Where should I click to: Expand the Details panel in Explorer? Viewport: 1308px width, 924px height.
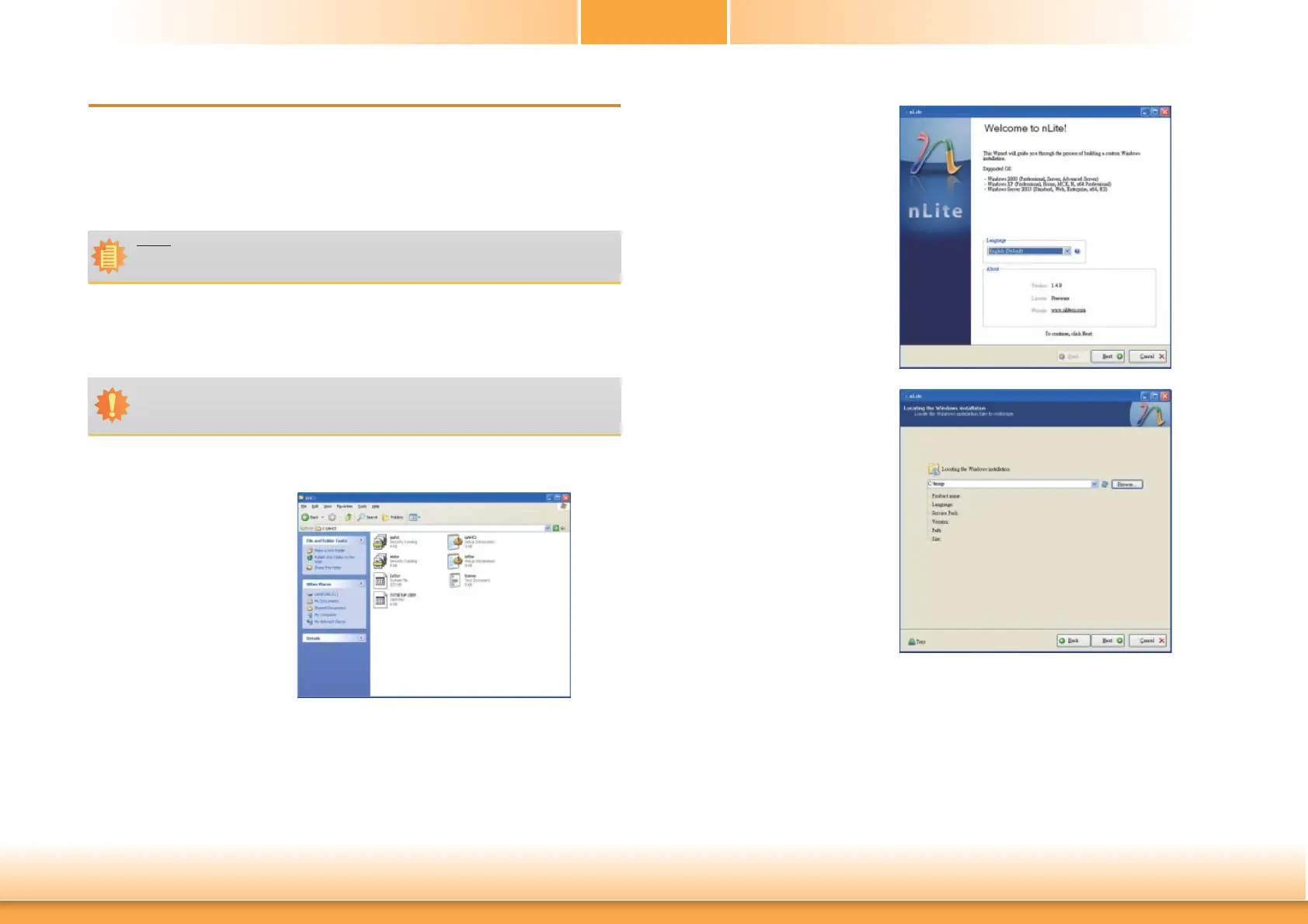point(362,638)
